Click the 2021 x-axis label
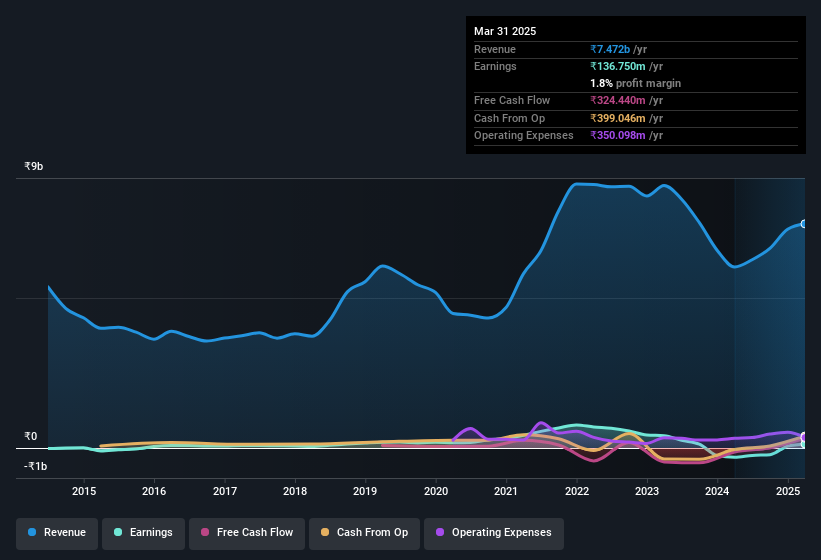Viewport: 821px width, 560px height. (506, 491)
